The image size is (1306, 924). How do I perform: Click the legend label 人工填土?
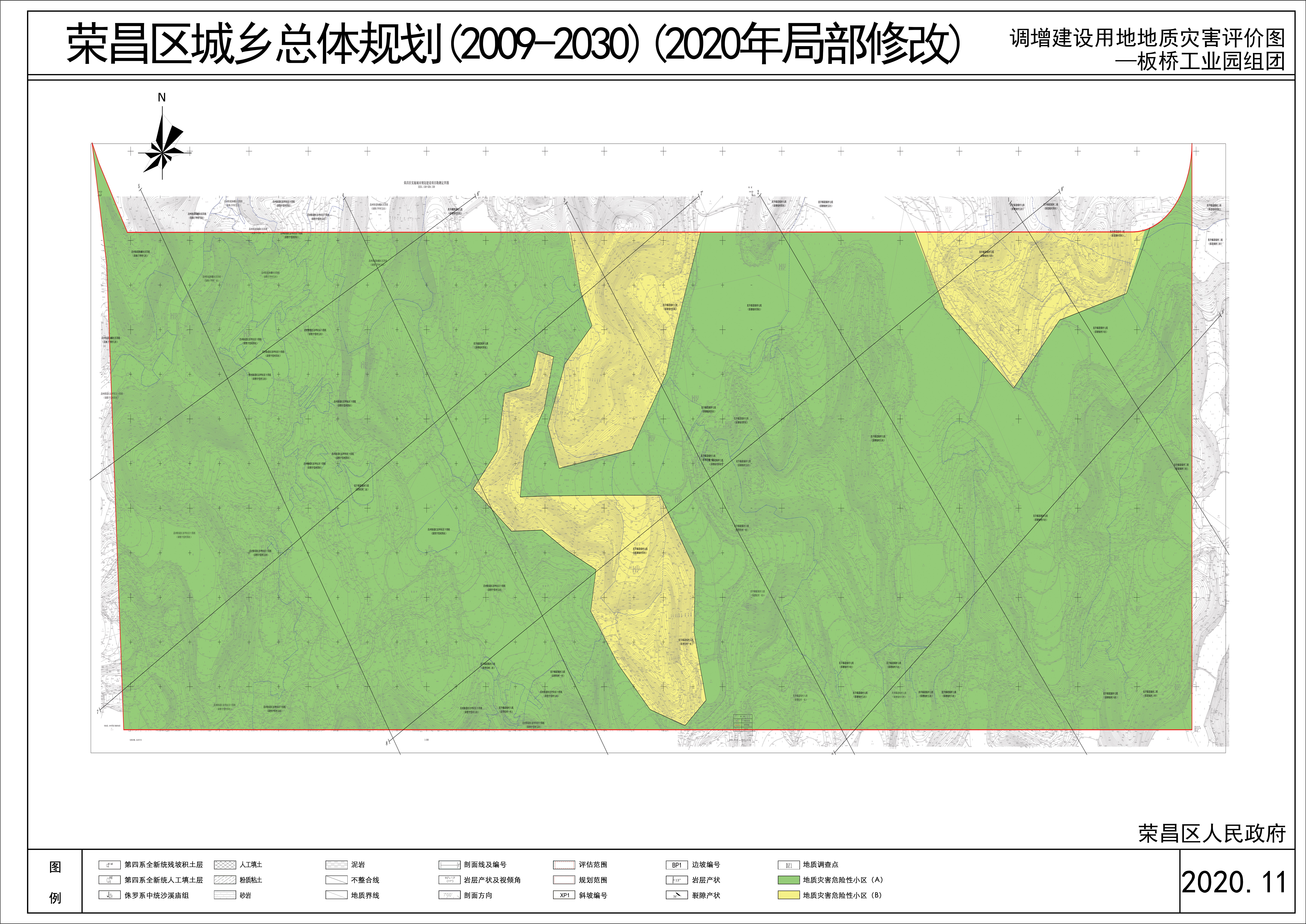pos(251,865)
